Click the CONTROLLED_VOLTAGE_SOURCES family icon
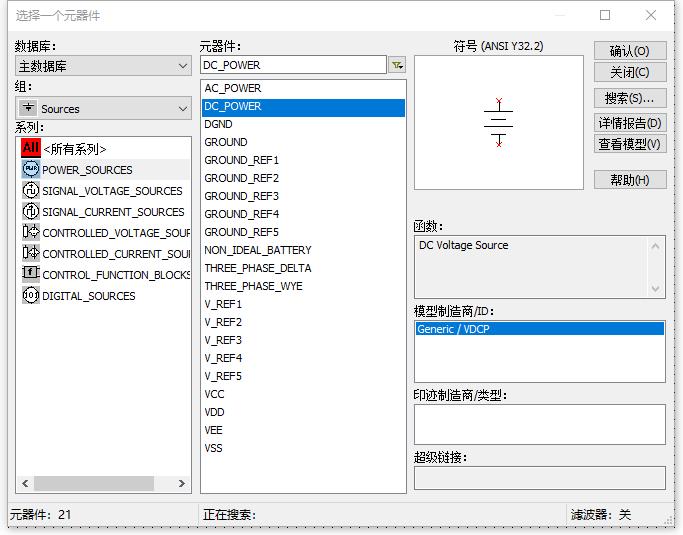 [x=30, y=232]
